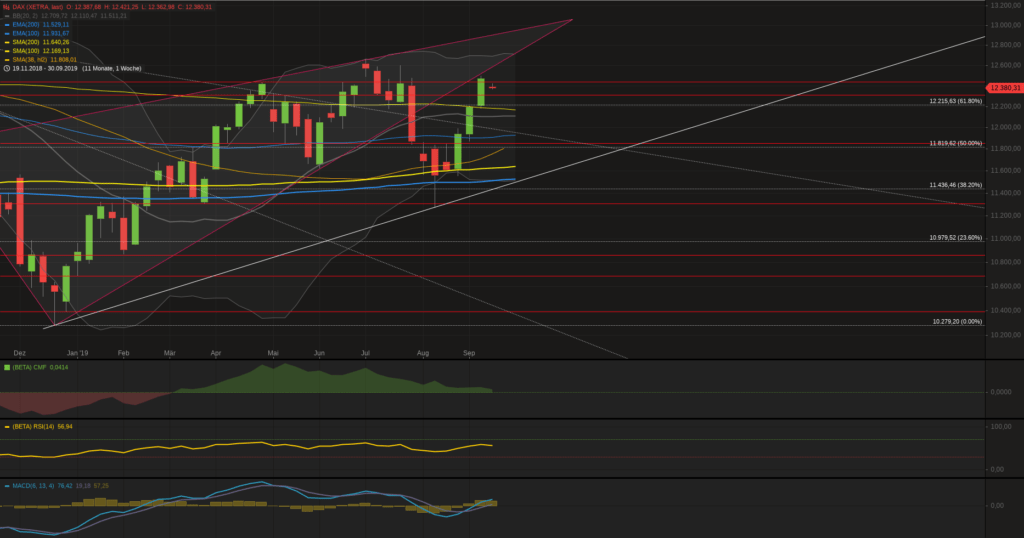Click the yellow RSI(14) line marker
Screen dimensions: 1024x538
[6, 427]
